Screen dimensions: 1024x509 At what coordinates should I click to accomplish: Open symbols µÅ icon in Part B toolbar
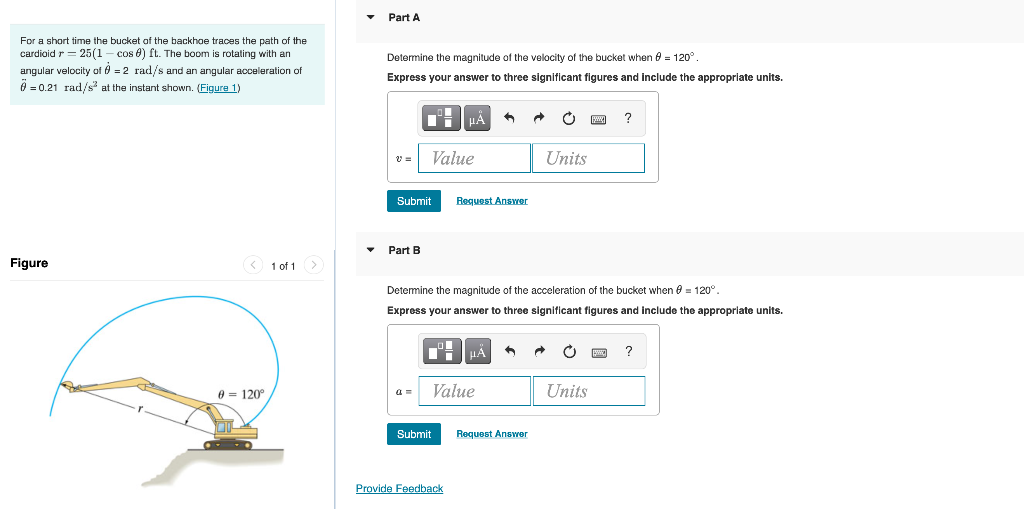(x=478, y=352)
